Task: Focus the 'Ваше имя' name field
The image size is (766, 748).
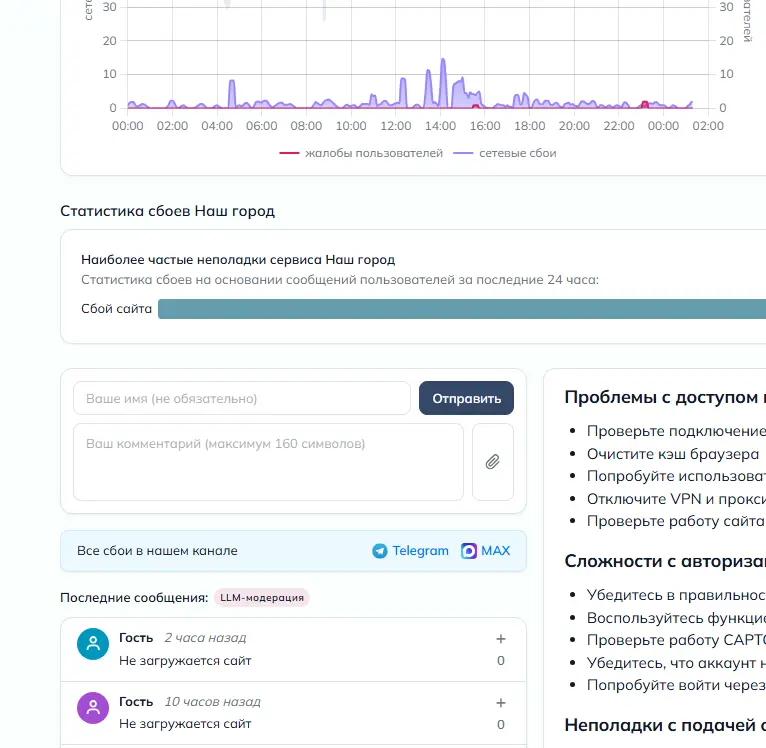Action: (242, 398)
